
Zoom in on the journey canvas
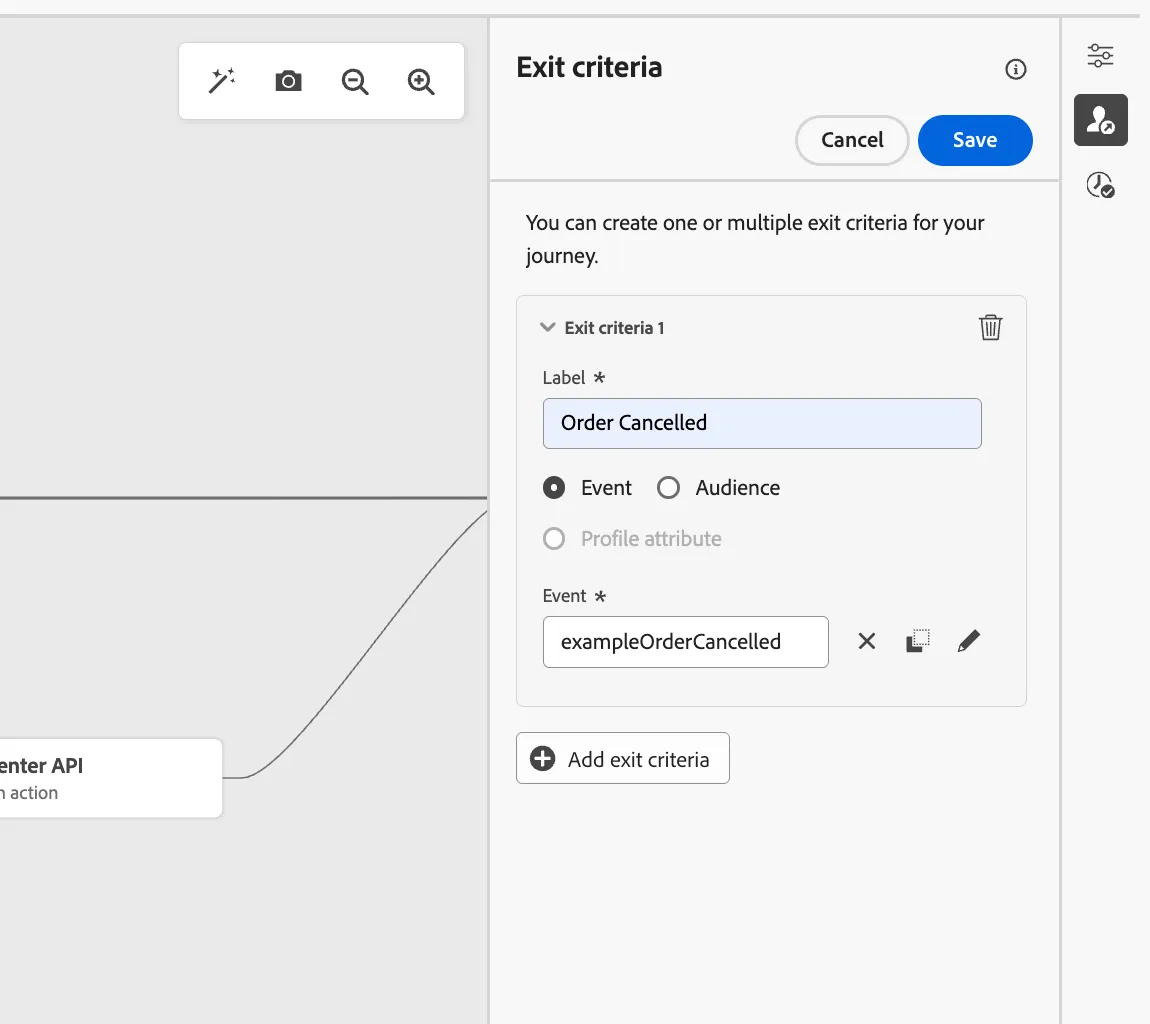421,81
